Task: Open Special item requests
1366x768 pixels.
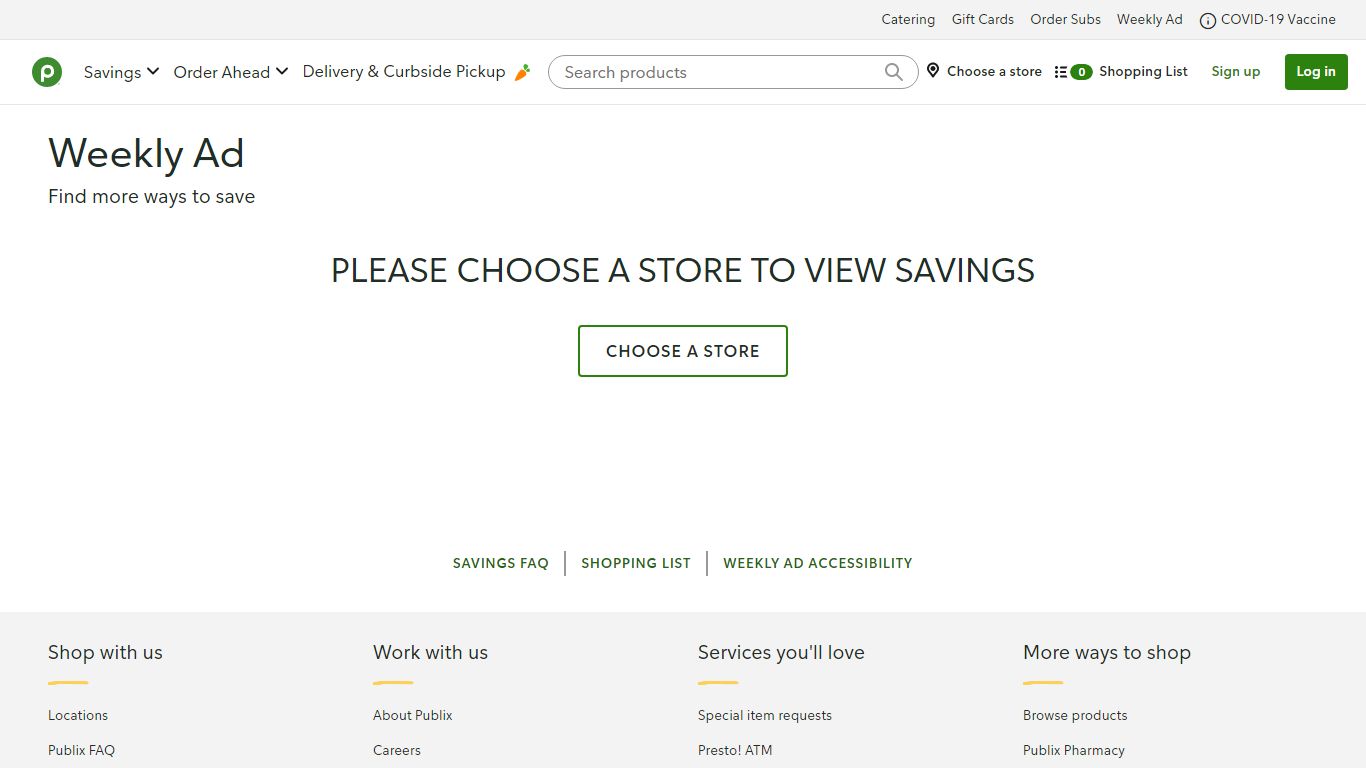Action: coord(765,715)
